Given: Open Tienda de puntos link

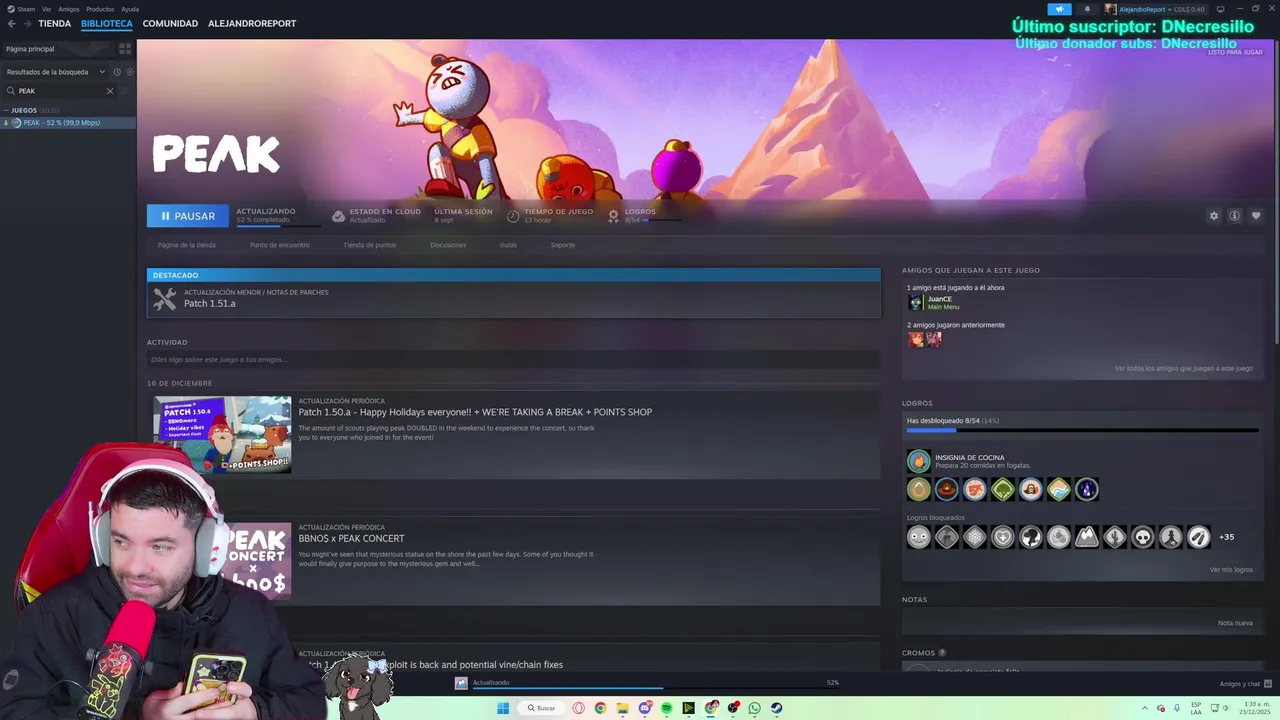Looking at the screenshot, I should [370, 245].
